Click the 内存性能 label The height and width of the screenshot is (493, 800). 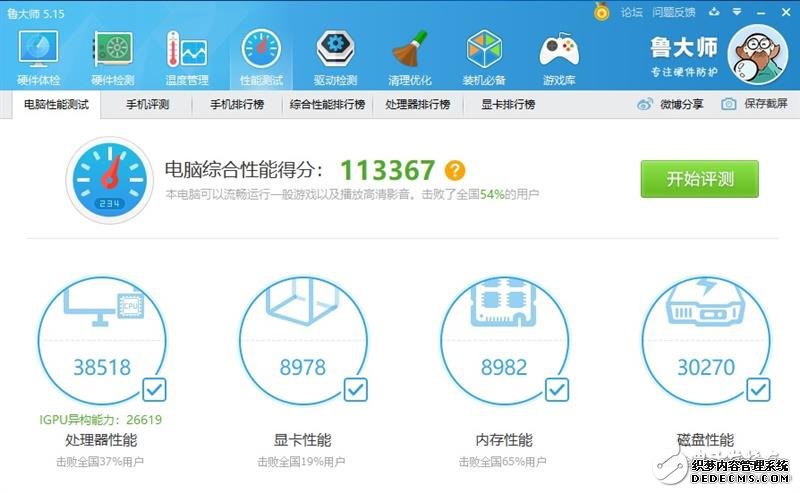click(x=504, y=440)
